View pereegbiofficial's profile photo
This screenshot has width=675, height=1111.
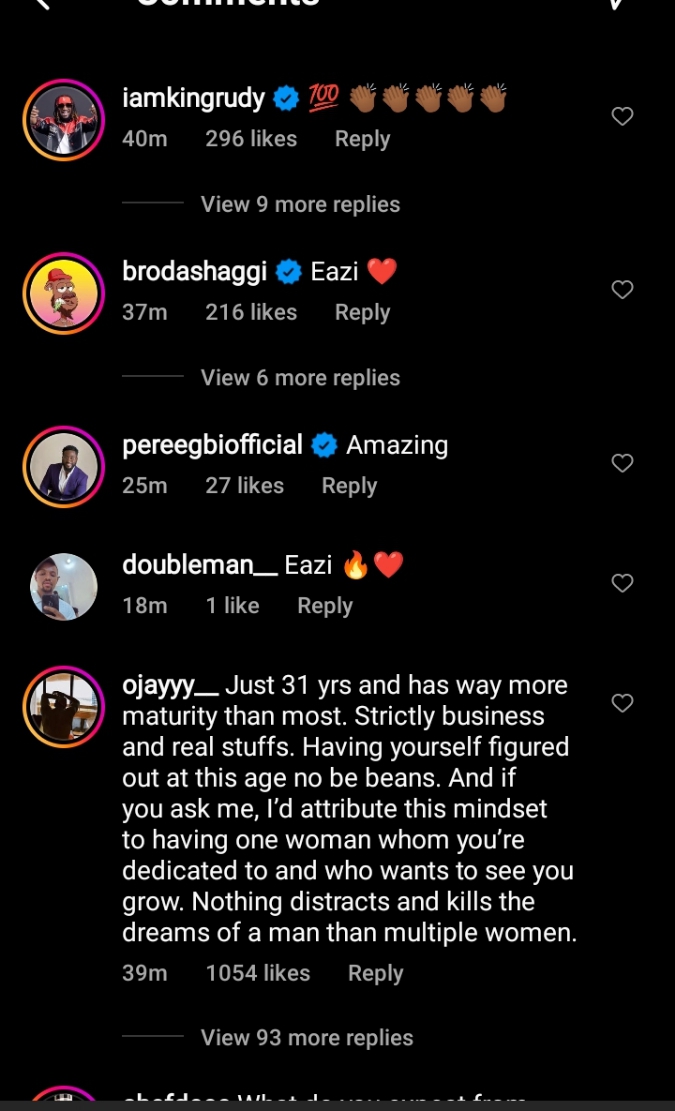pos(63,466)
